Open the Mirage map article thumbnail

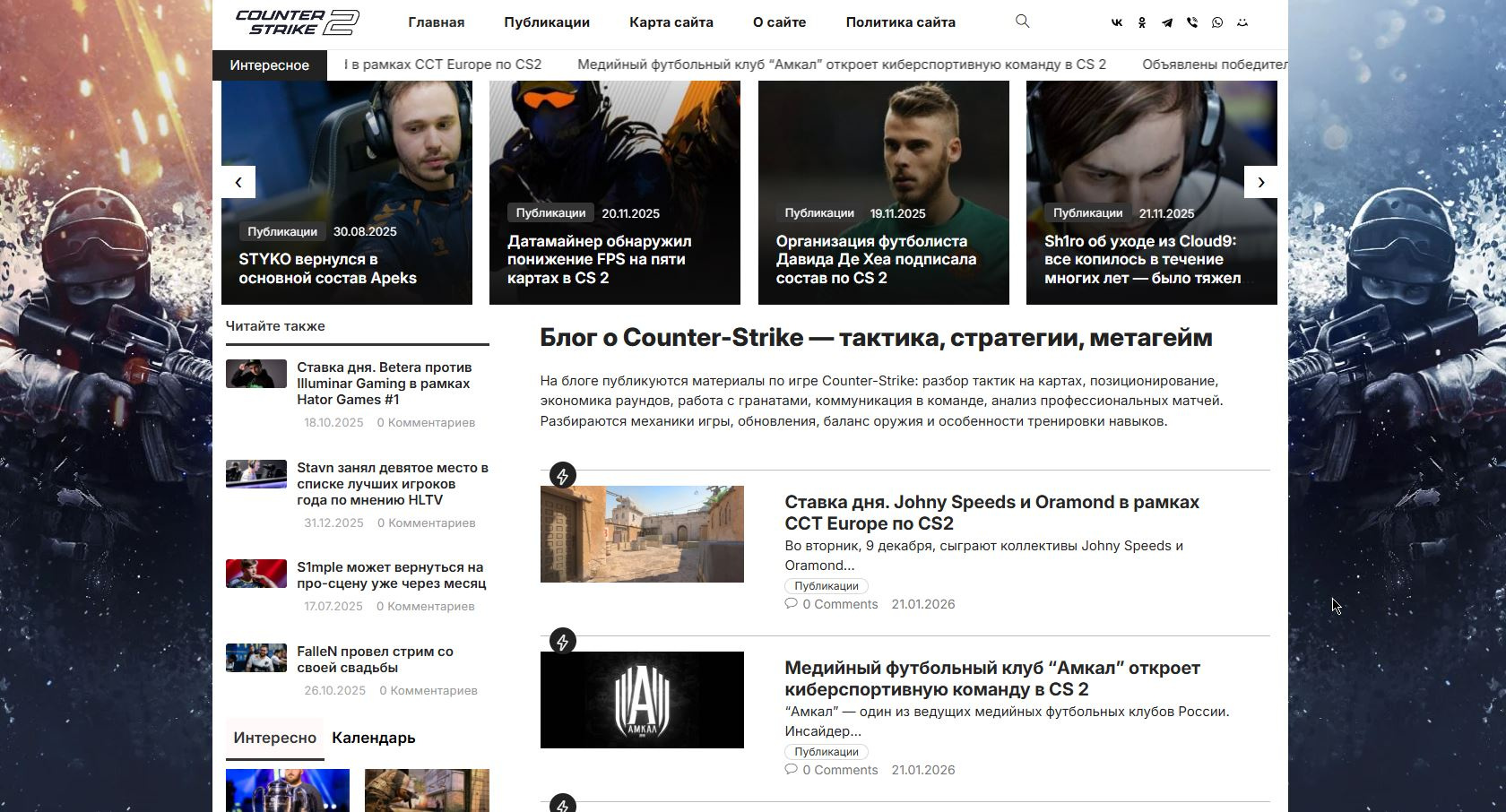(x=642, y=534)
